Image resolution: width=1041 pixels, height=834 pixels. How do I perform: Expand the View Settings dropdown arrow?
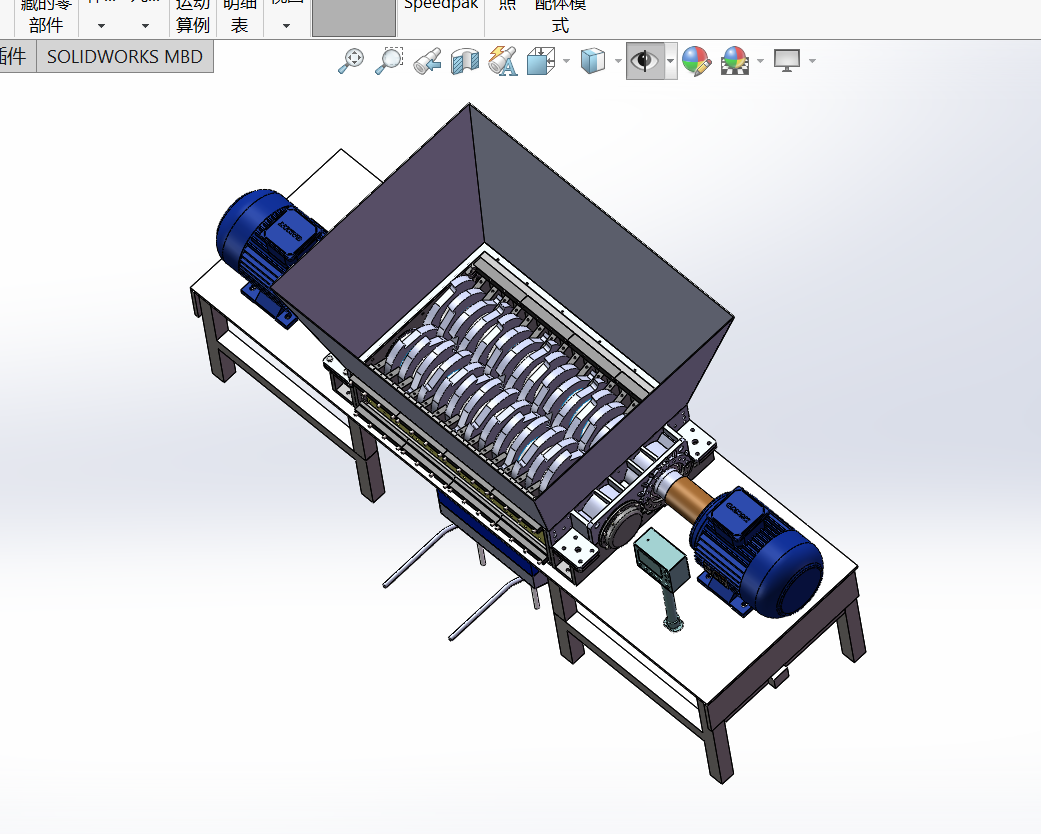[812, 61]
